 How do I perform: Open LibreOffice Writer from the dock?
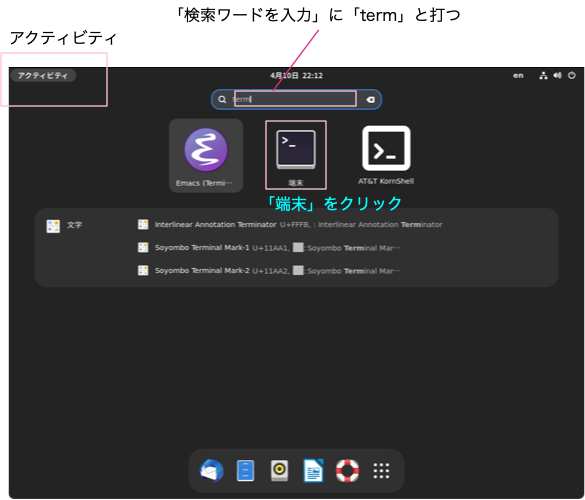click(x=313, y=471)
